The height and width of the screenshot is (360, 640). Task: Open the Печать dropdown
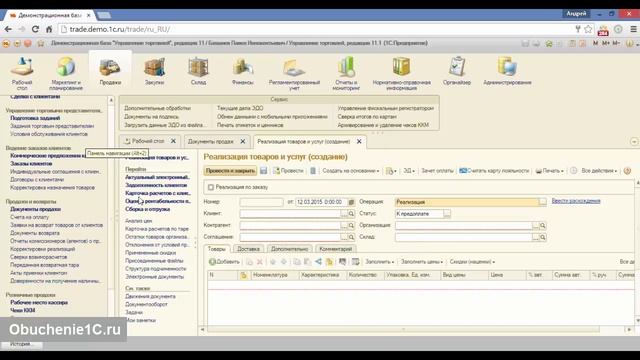click(549, 171)
